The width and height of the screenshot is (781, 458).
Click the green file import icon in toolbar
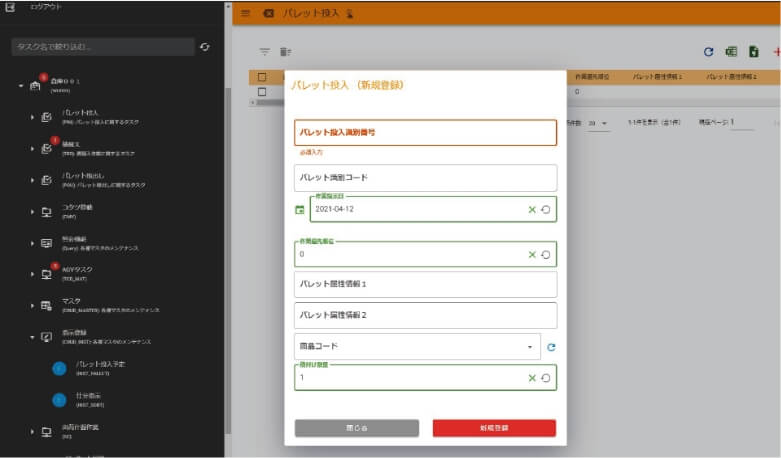coord(754,51)
